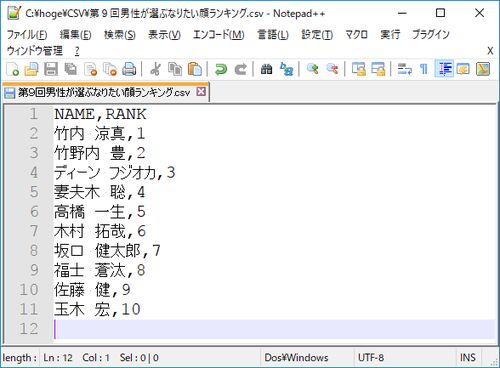
Task: Click the line ディーン フジオカ,3
Action: [x=115, y=173]
